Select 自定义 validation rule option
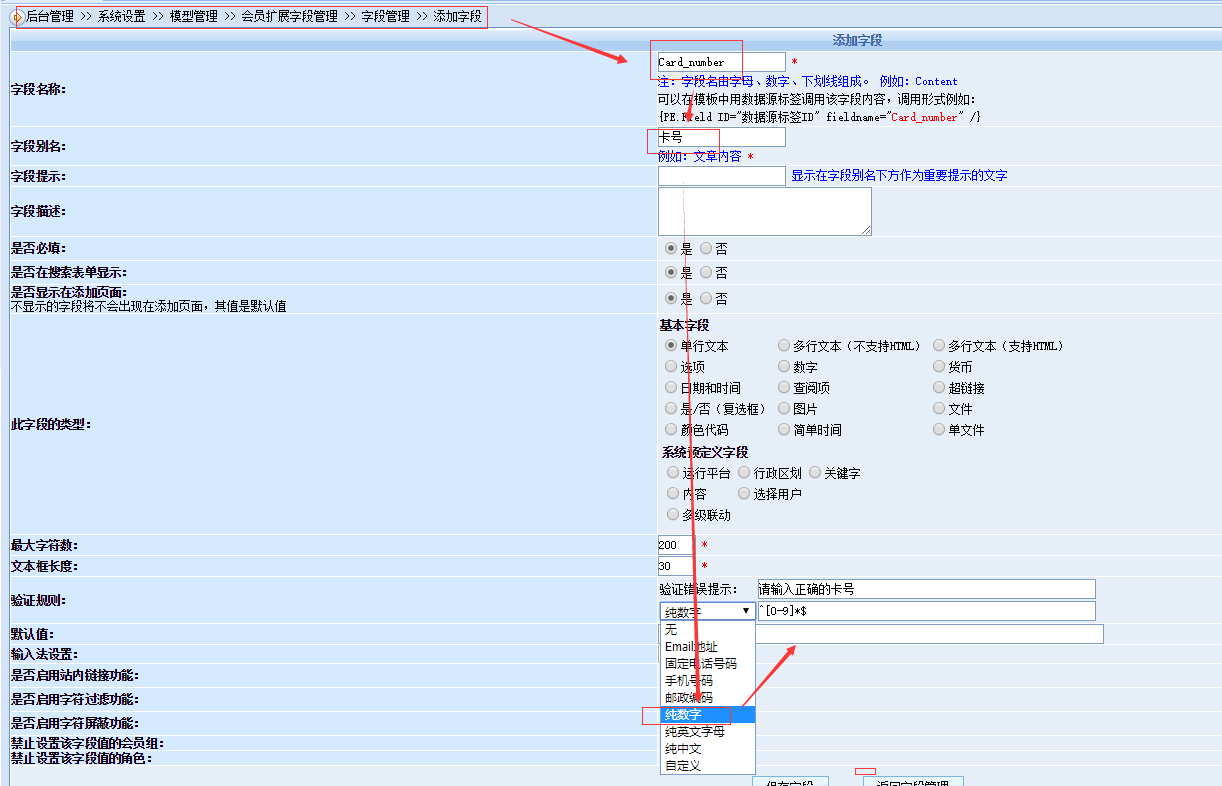 coord(683,766)
